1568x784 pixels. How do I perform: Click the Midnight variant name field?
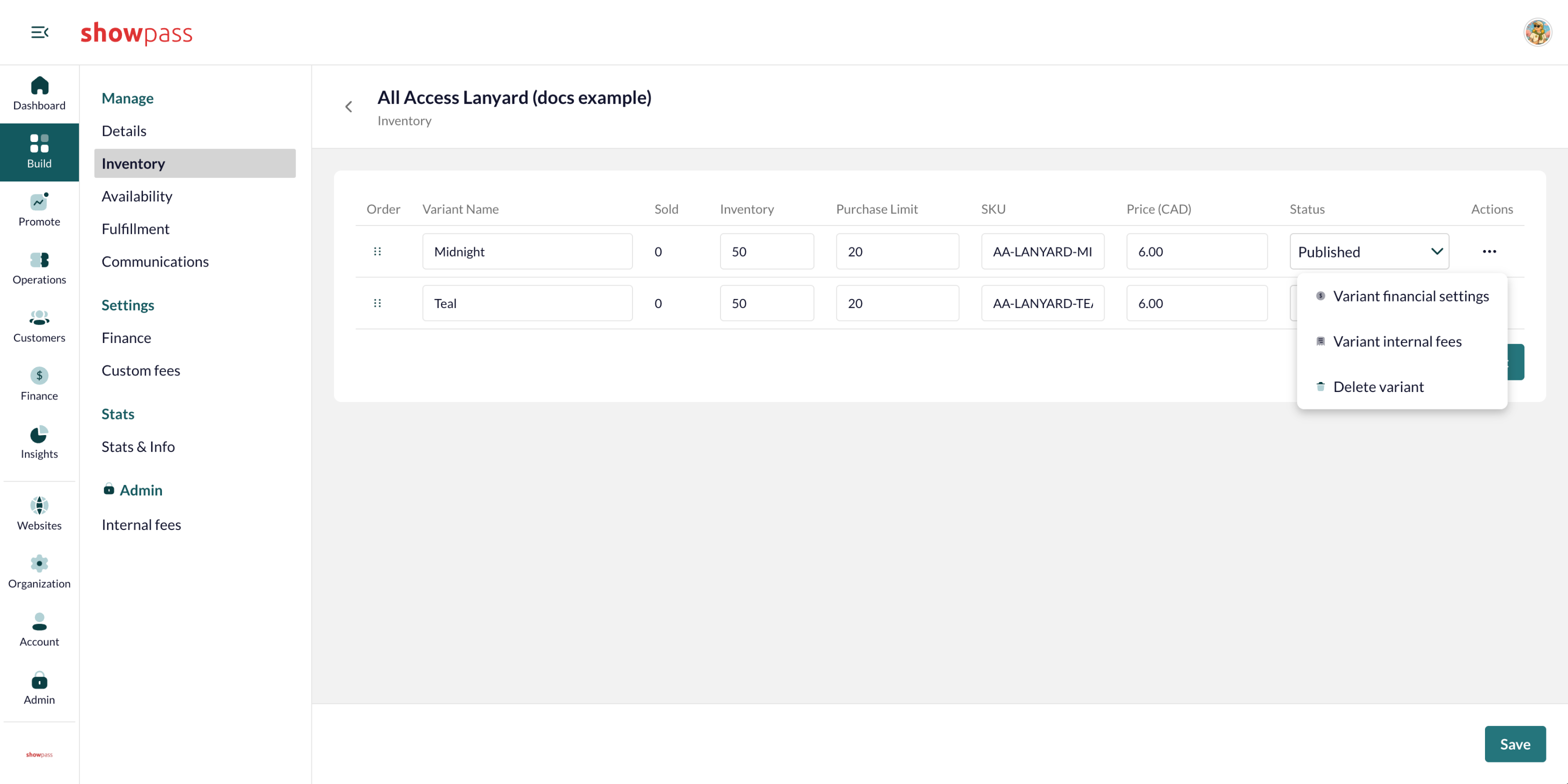(x=527, y=251)
